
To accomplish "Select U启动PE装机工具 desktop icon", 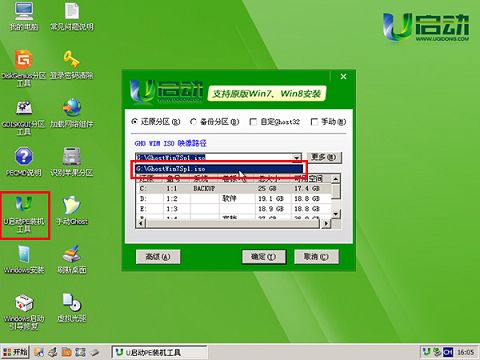I will pyautogui.click(x=24, y=215).
